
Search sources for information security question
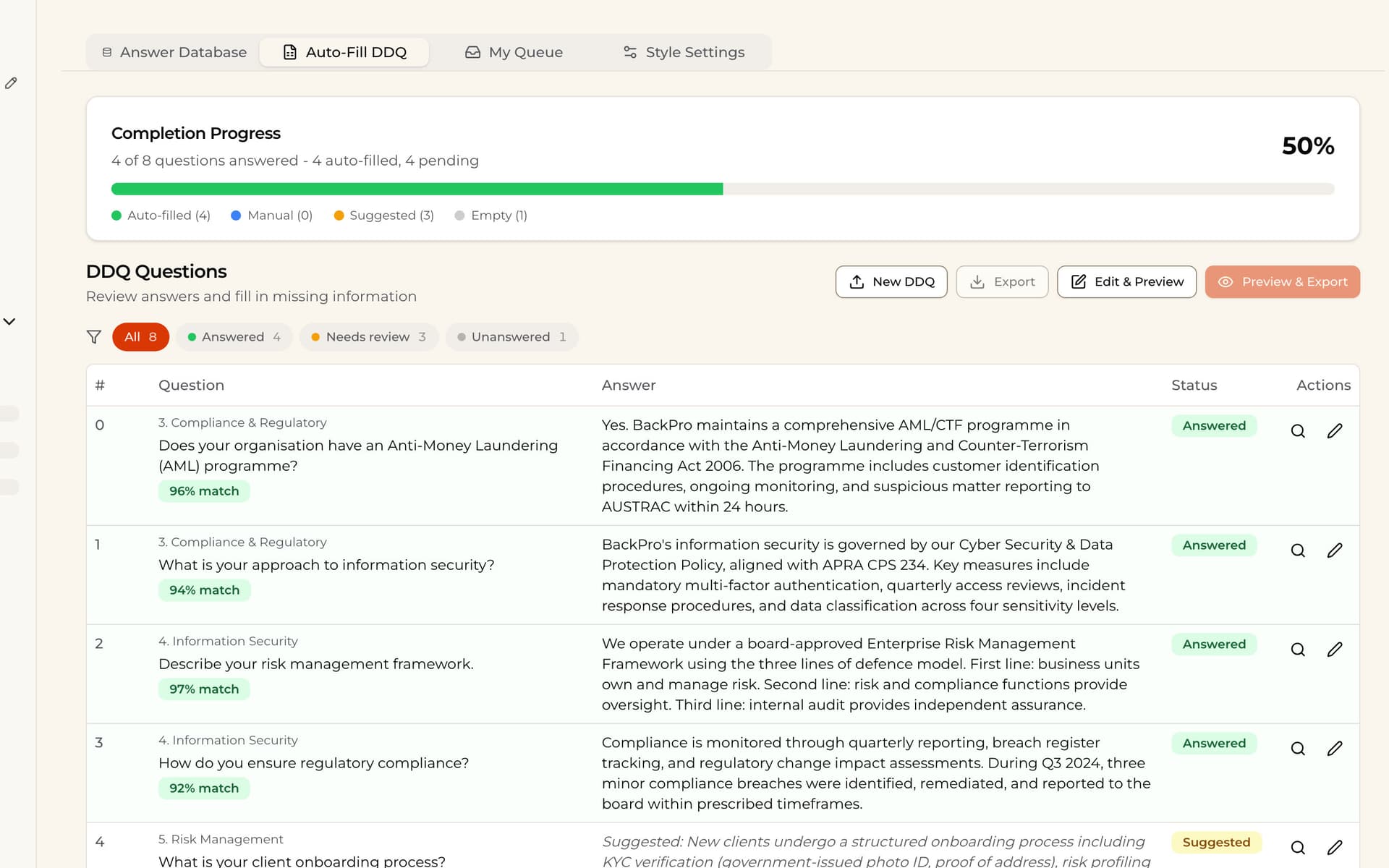click(x=1298, y=550)
